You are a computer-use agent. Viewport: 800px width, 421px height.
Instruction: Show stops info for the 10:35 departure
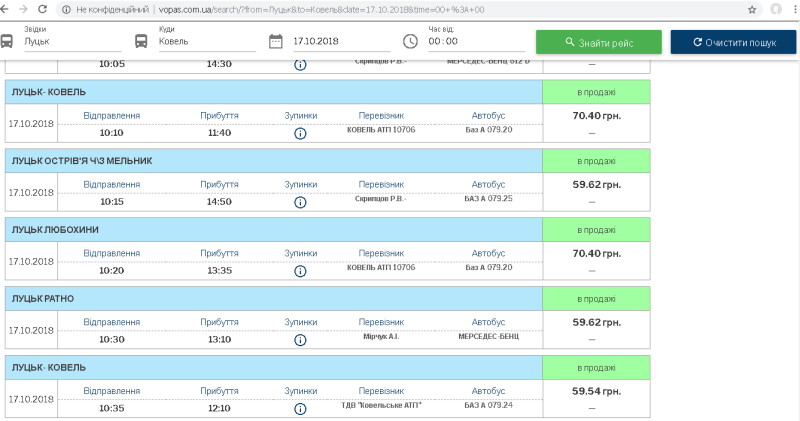point(300,409)
